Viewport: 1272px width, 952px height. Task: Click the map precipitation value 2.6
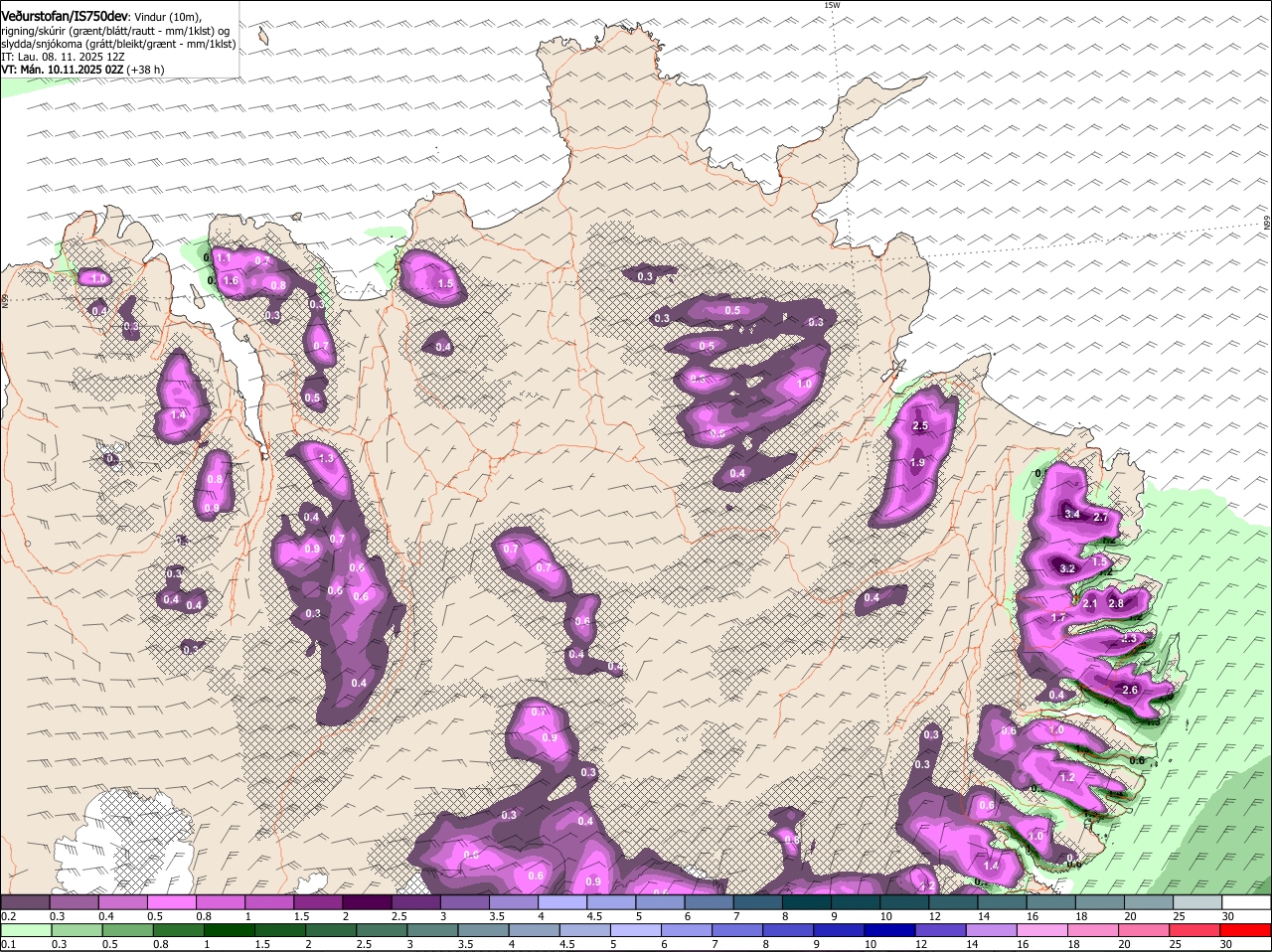(x=1130, y=690)
